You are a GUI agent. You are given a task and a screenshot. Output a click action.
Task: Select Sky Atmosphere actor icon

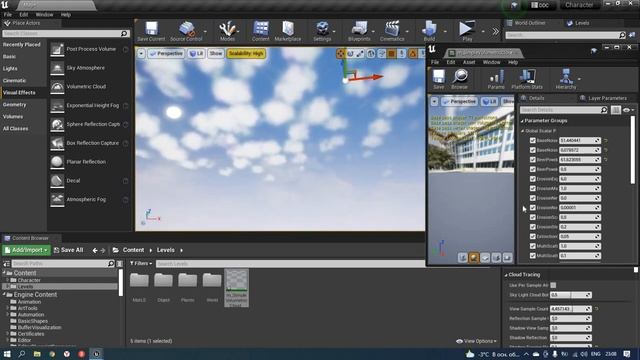pyautogui.click(x=57, y=68)
